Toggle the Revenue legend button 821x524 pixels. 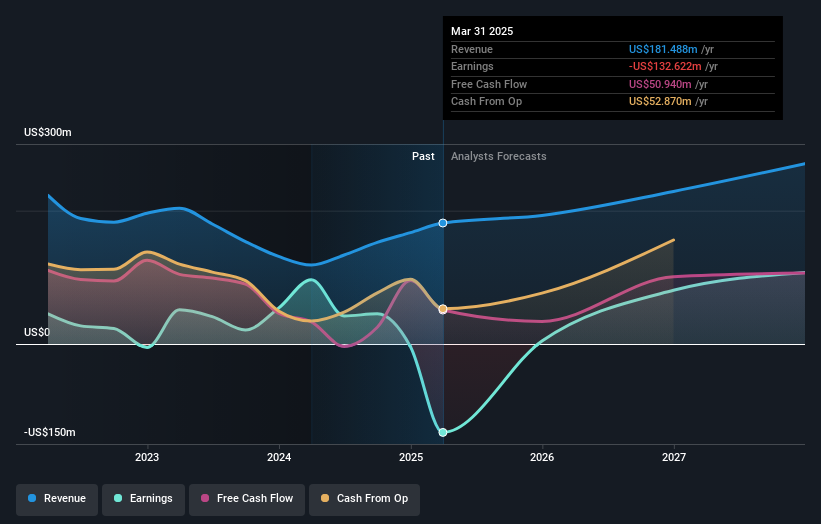[57, 499]
